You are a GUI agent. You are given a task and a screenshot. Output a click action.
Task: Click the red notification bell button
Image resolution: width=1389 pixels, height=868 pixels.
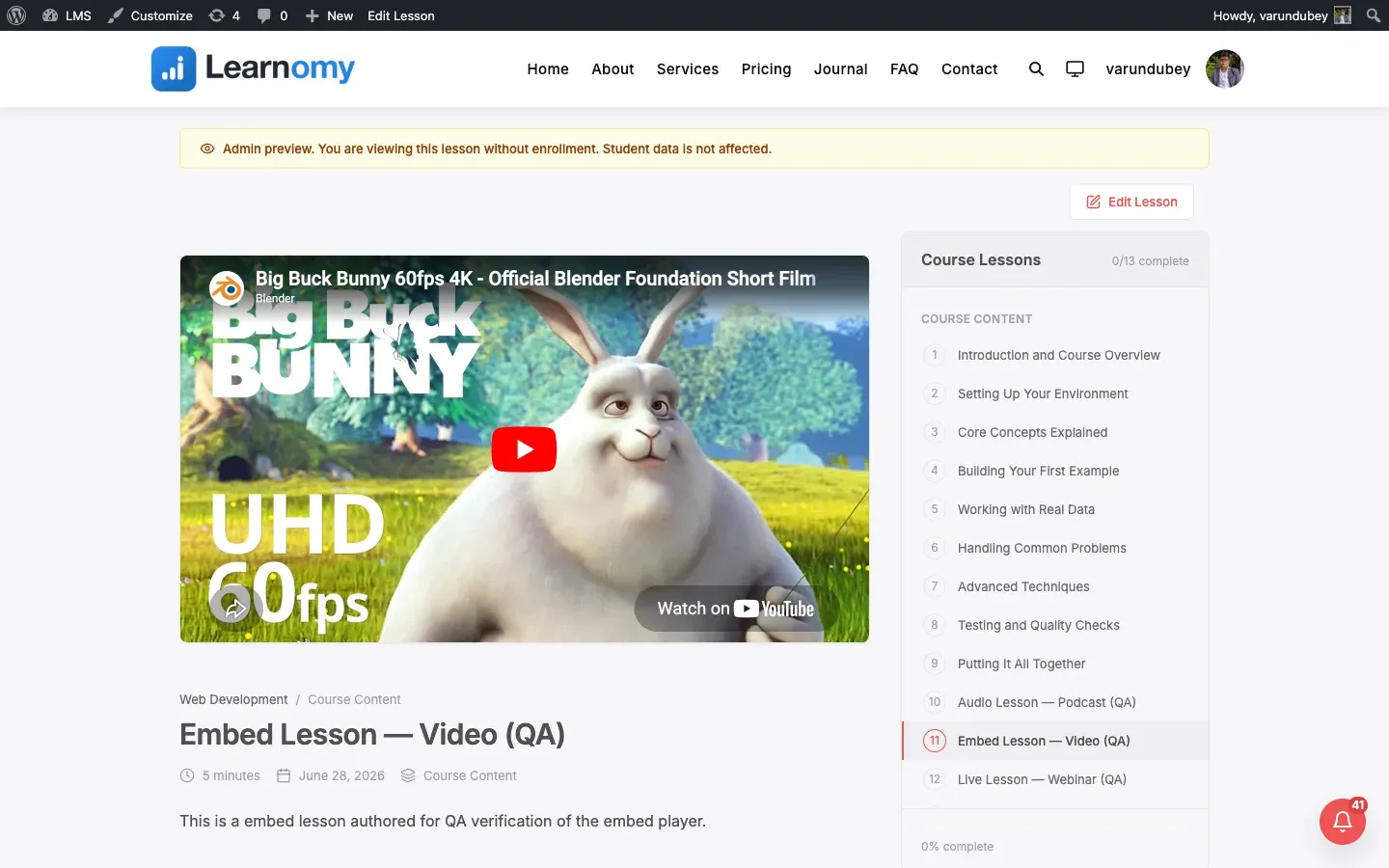pyautogui.click(x=1343, y=822)
